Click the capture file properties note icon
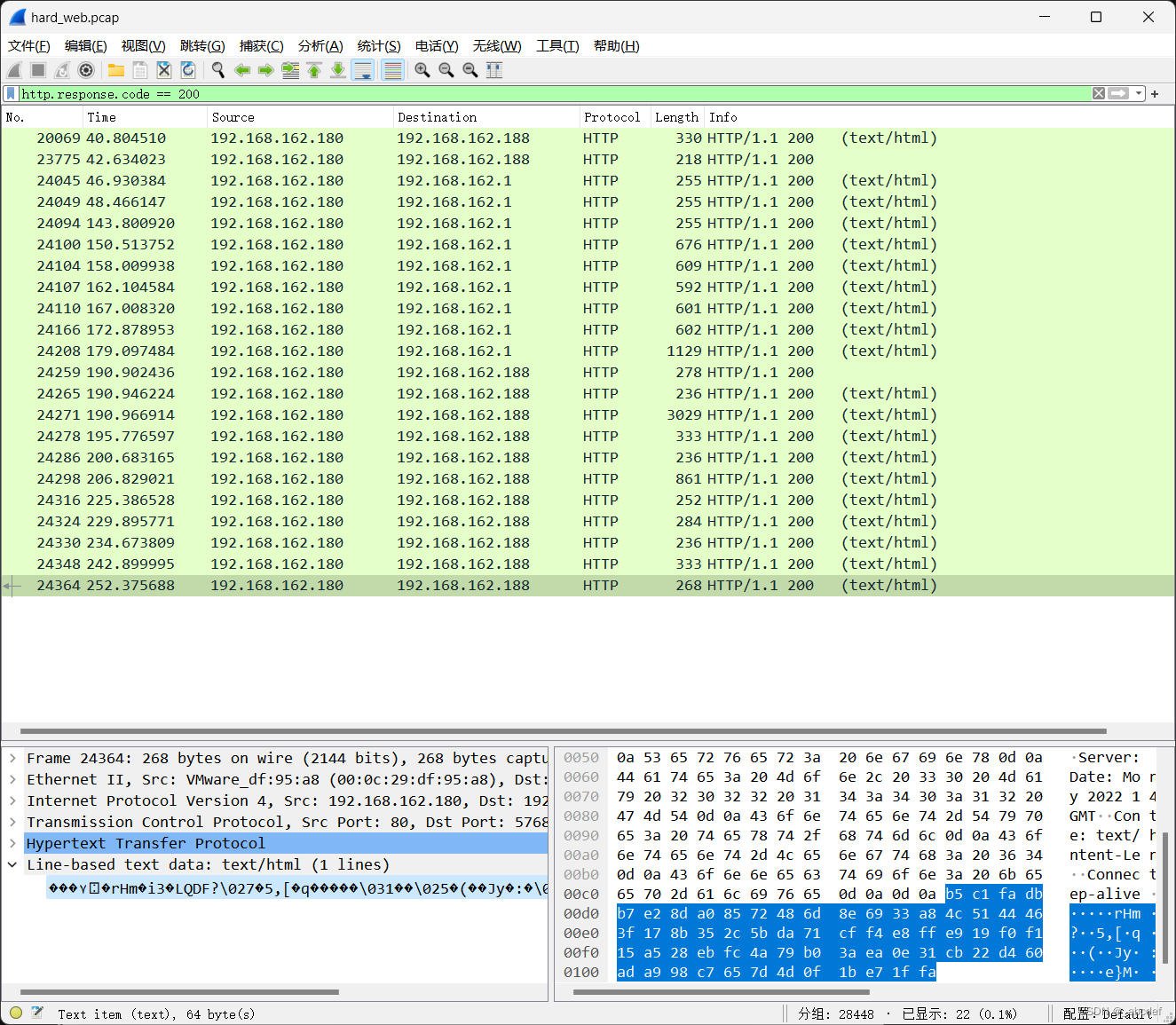This screenshot has height=1025, width=1176. click(37, 1013)
